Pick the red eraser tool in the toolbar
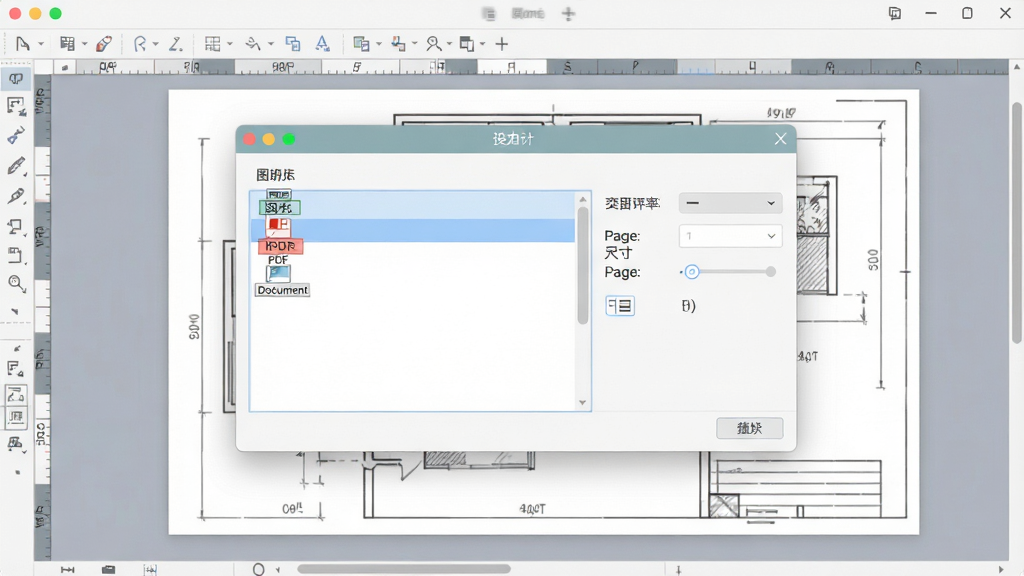 coord(103,44)
